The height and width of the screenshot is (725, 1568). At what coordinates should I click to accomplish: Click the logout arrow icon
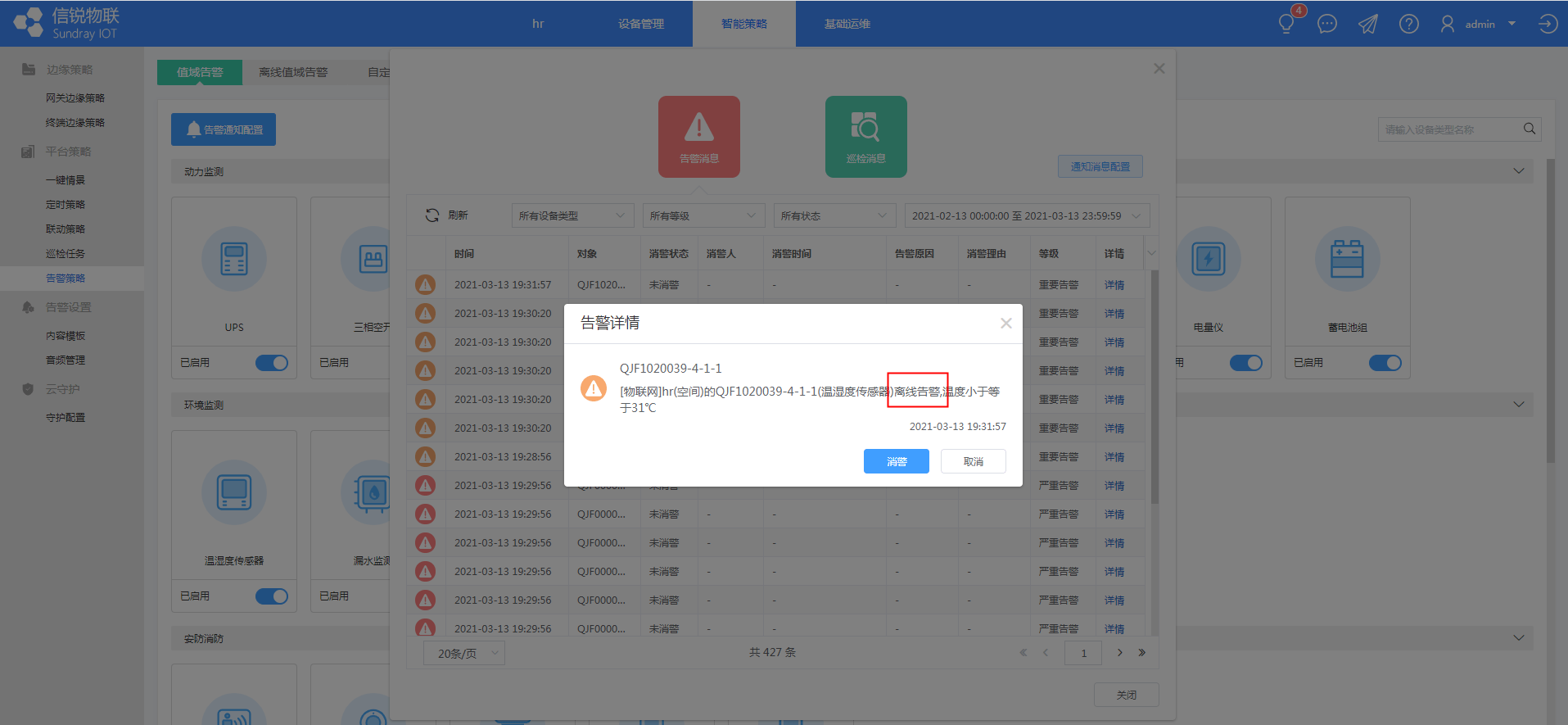click(x=1548, y=24)
